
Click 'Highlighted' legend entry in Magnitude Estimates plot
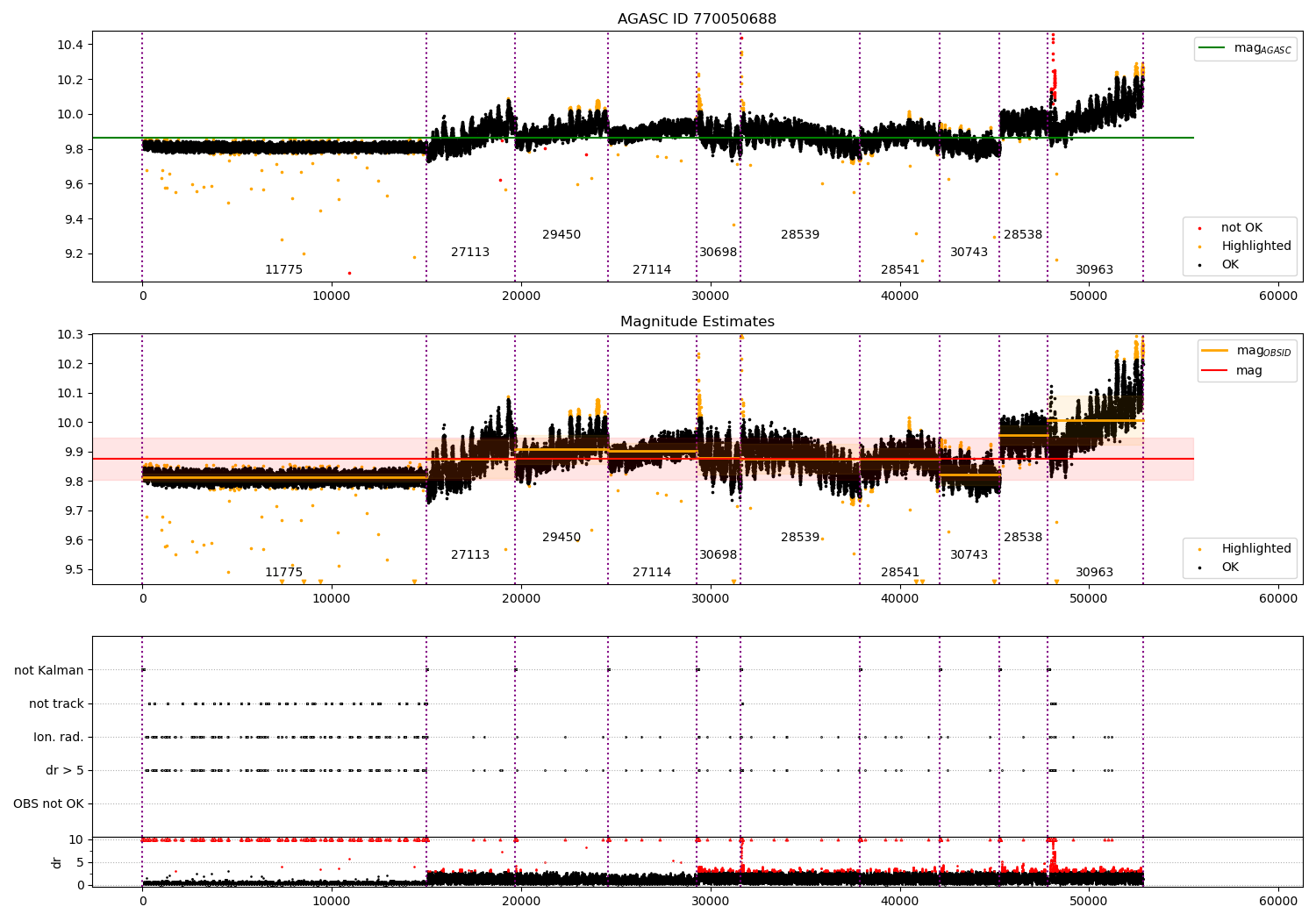point(1246,549)
